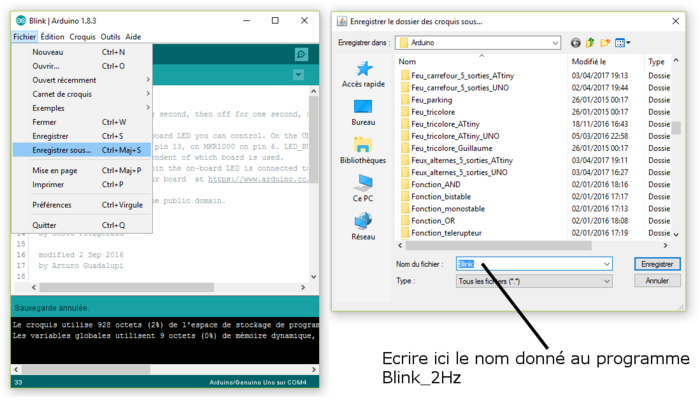Select folder Feu_tricolore_ATtiny_UNO

coord(455,136)
